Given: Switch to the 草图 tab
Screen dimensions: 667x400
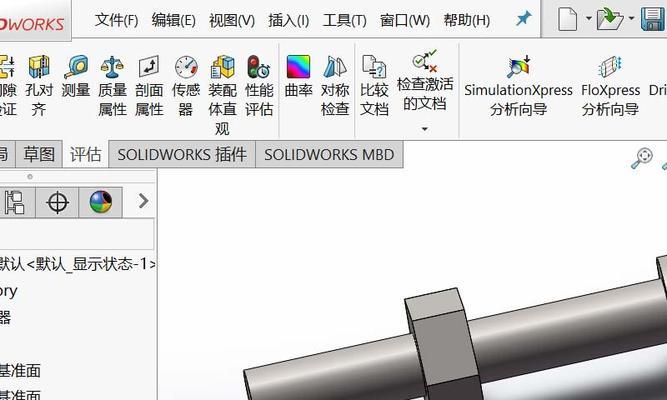Looking at the screenshot, I should [x=39, y=154].
